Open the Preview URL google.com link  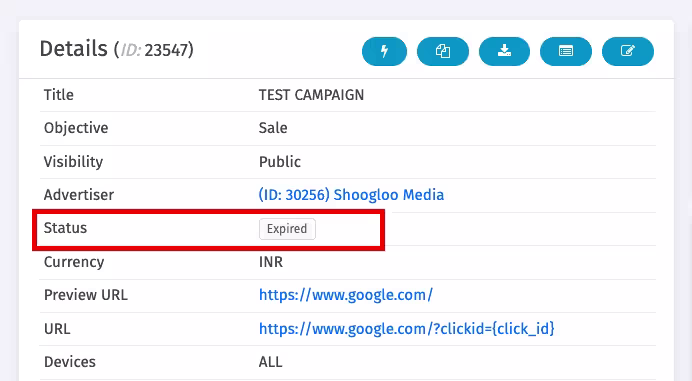[346, 294]
